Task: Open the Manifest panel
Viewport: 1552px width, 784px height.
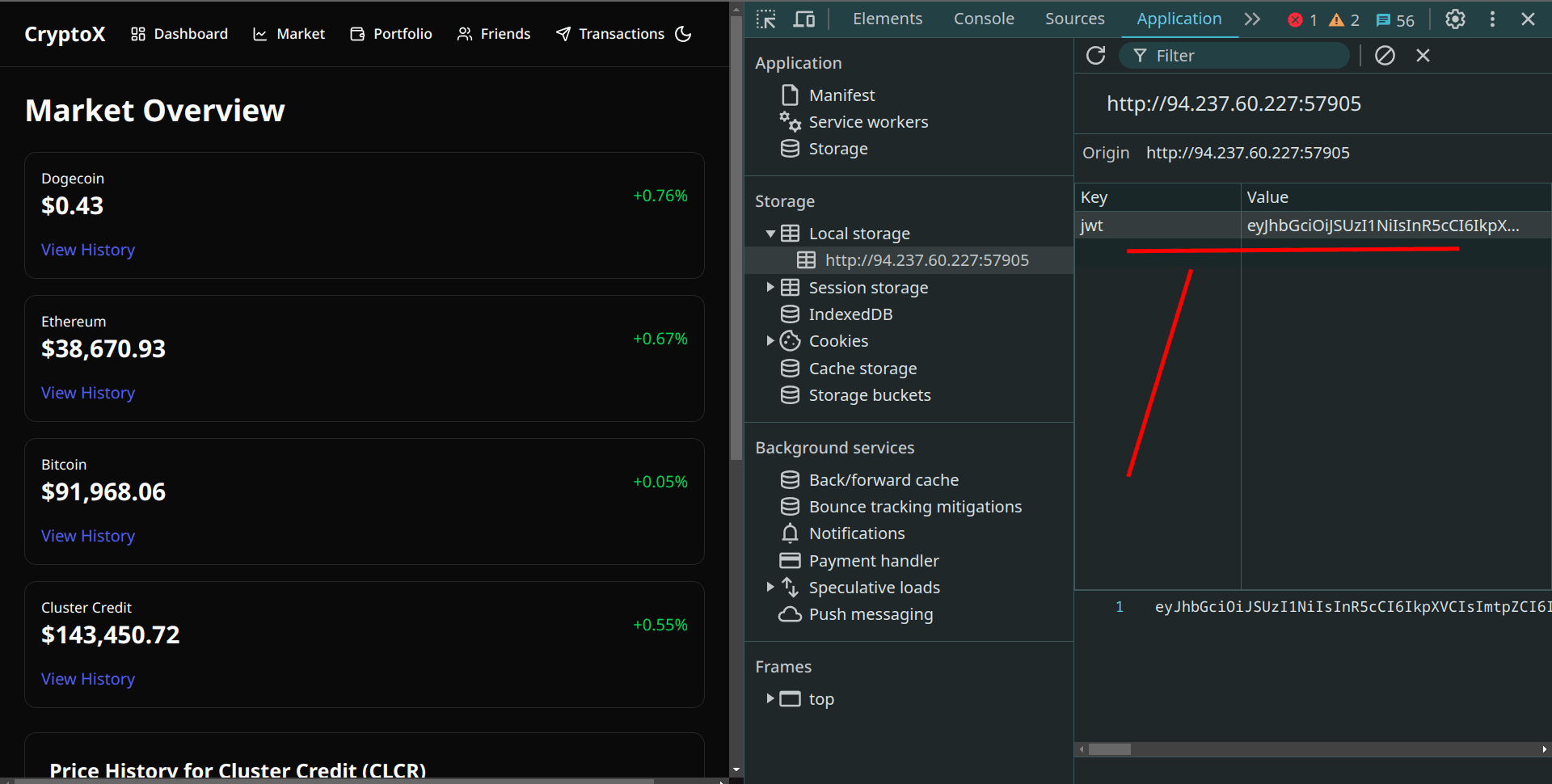Action: [841, 95]
